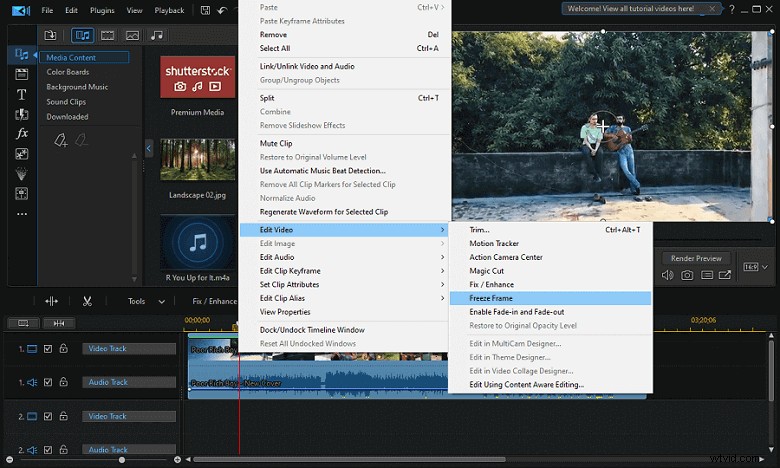
Task: Show more rooms via three-dots icon
Action: [22, 214]
